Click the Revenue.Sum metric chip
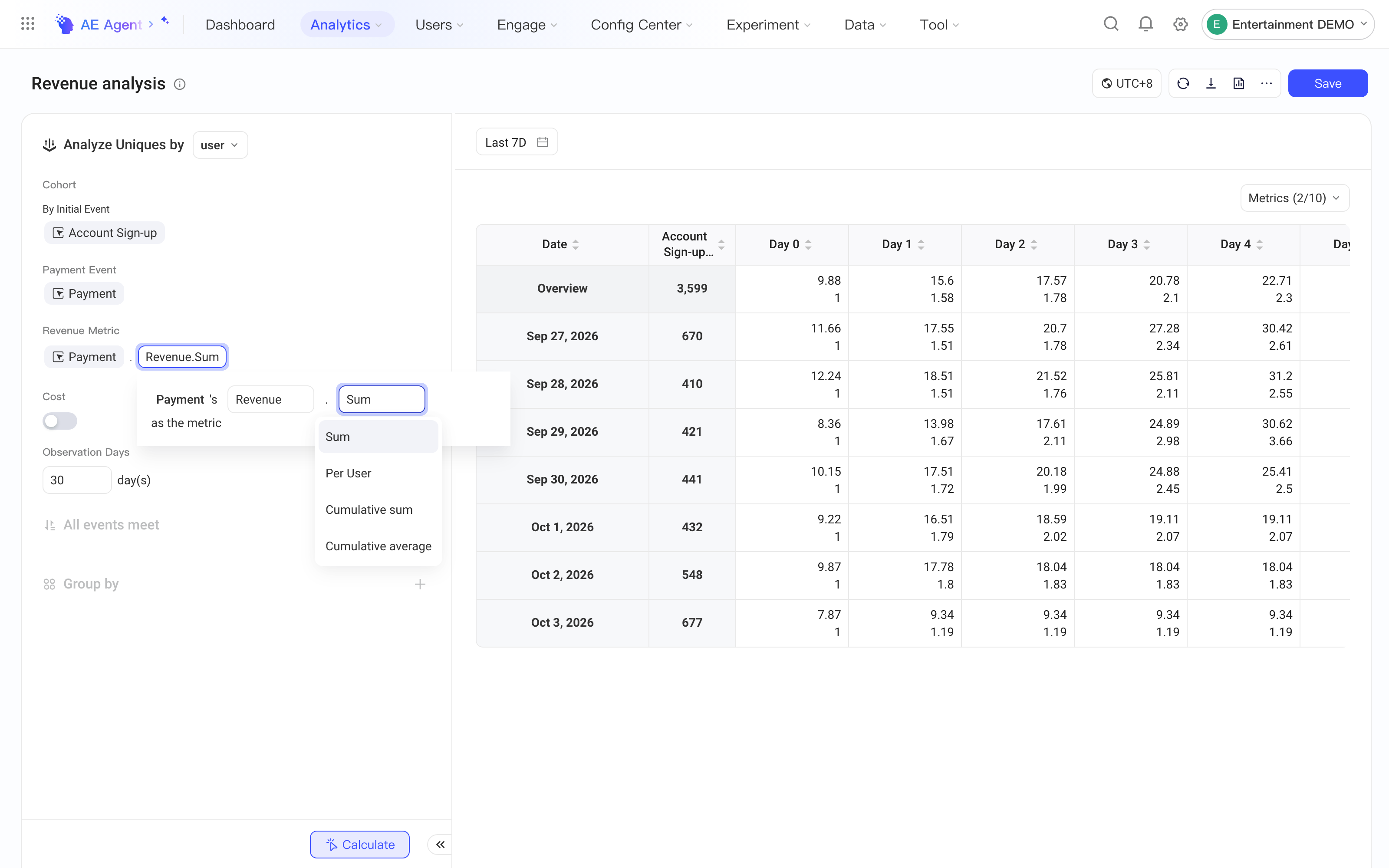The image size is (1389, 868). click(182, 357)
